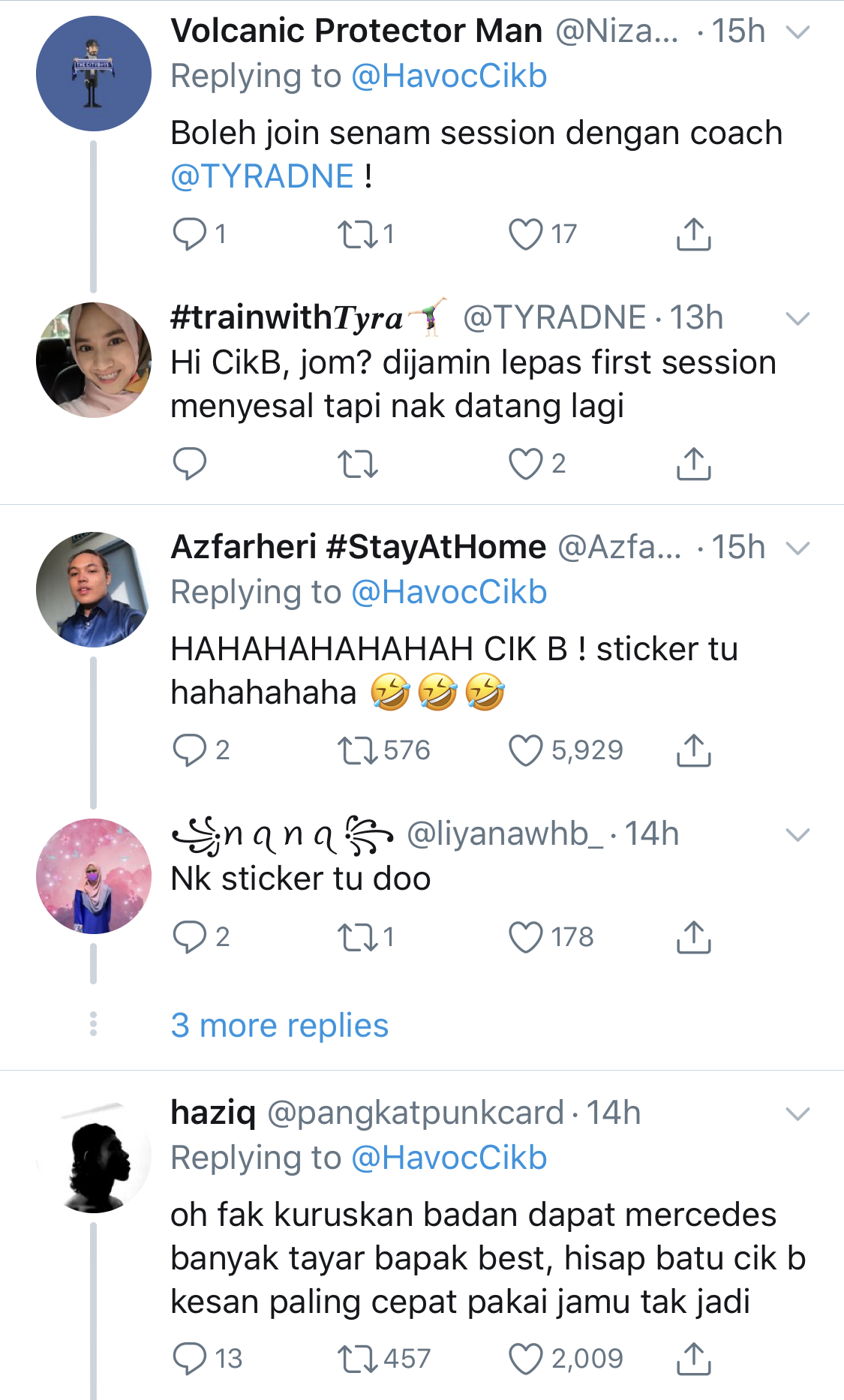The height and width of the screenshot is (1400, 844).
Task: Open options chevron on #trainwithTyra tweet
Action: [x=797, y=319]
